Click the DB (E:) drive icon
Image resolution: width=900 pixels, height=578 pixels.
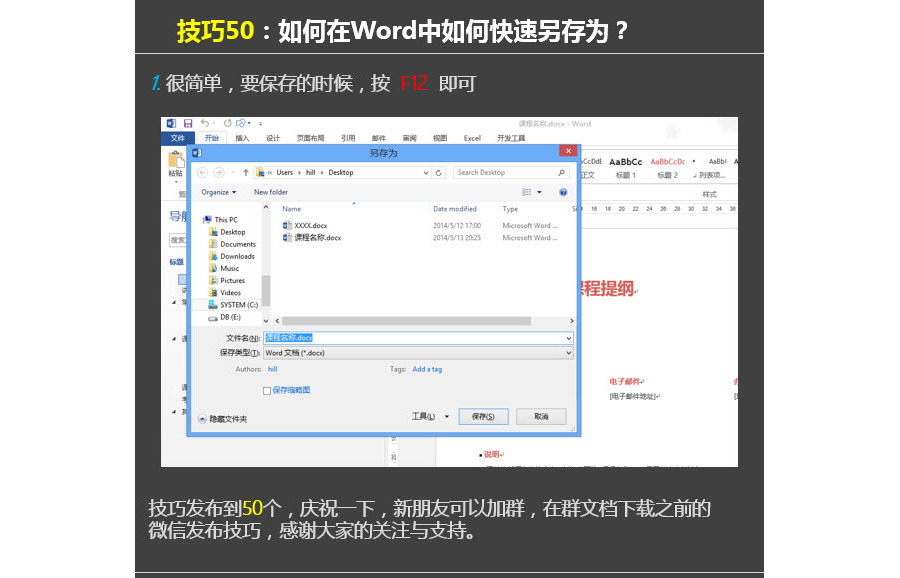[213, 317]
